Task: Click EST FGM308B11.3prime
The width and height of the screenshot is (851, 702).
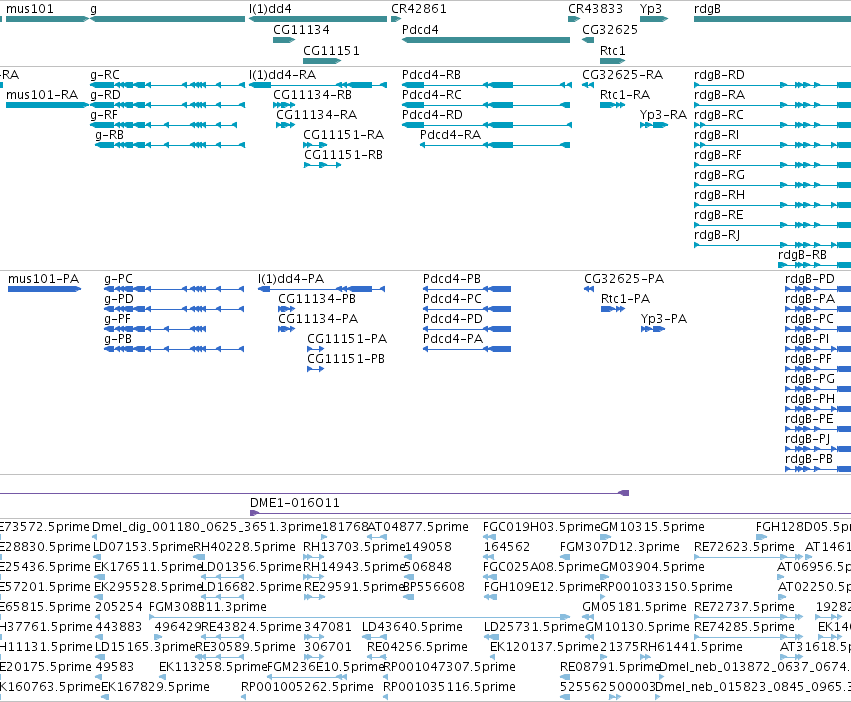Action: (208, 607)
